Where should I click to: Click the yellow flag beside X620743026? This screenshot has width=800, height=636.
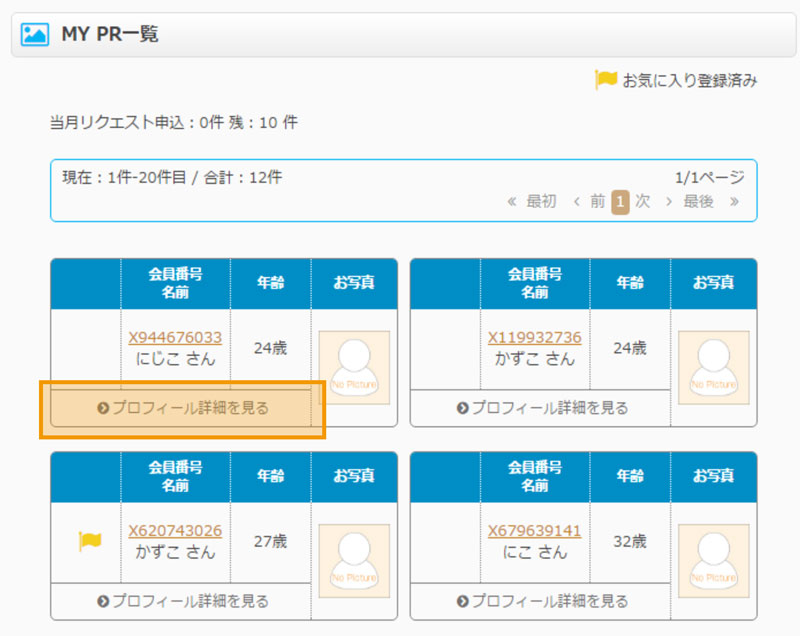pos(90,541)
